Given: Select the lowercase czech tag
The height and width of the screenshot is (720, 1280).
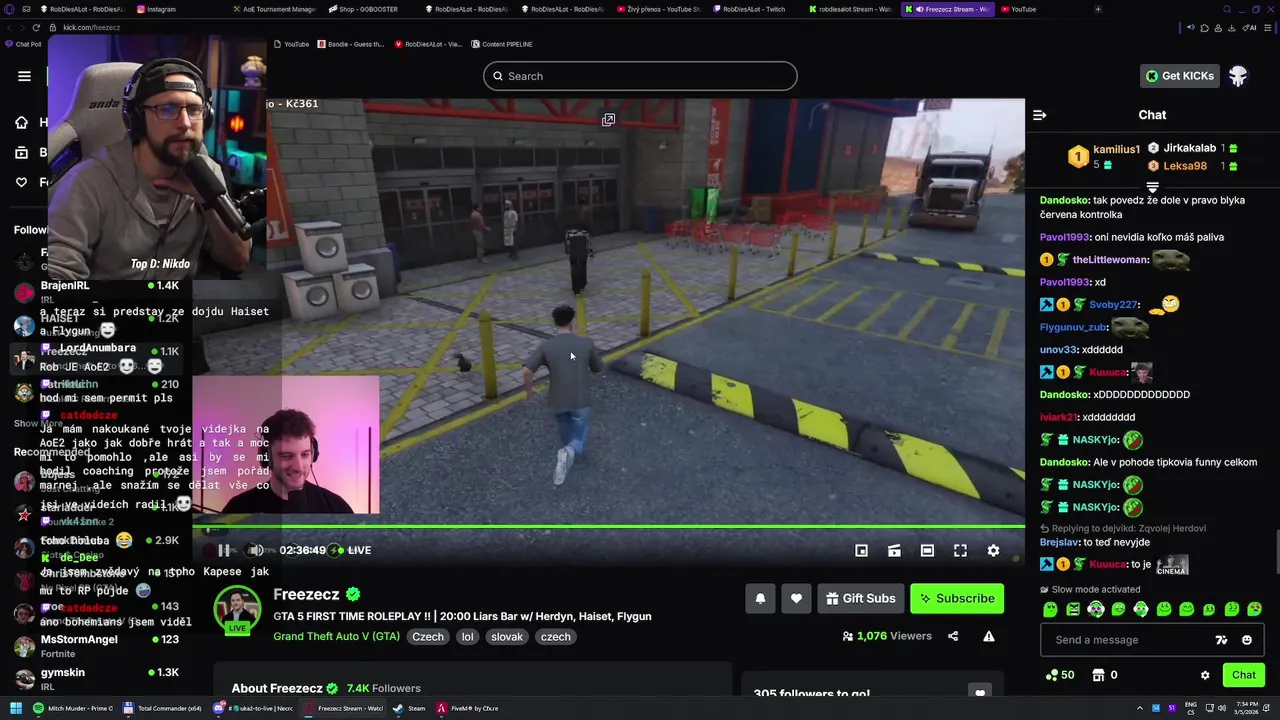Looking at the screenshot, I should (x=555, y=636).
